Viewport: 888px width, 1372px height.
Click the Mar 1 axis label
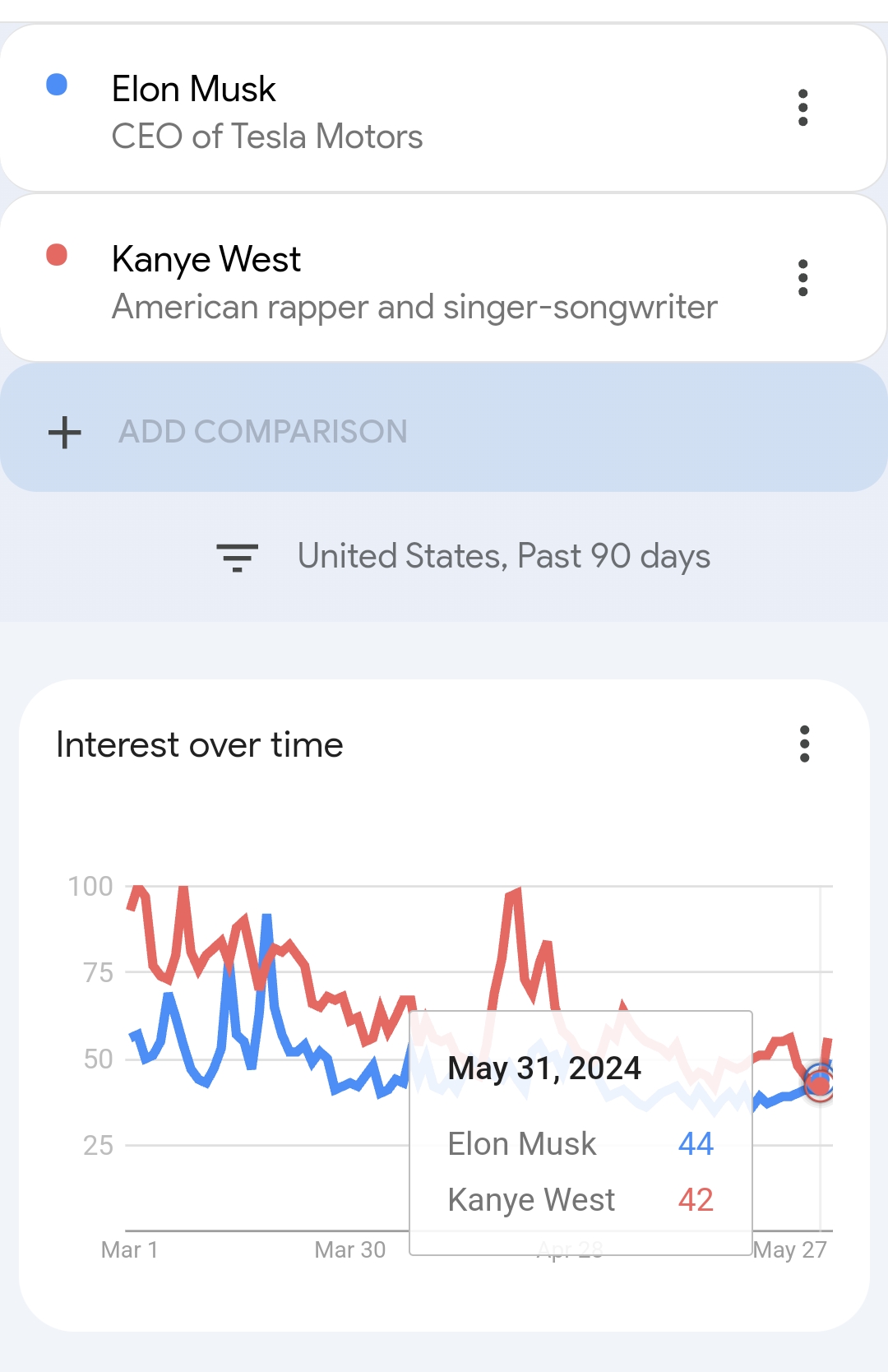[129, 1250]
